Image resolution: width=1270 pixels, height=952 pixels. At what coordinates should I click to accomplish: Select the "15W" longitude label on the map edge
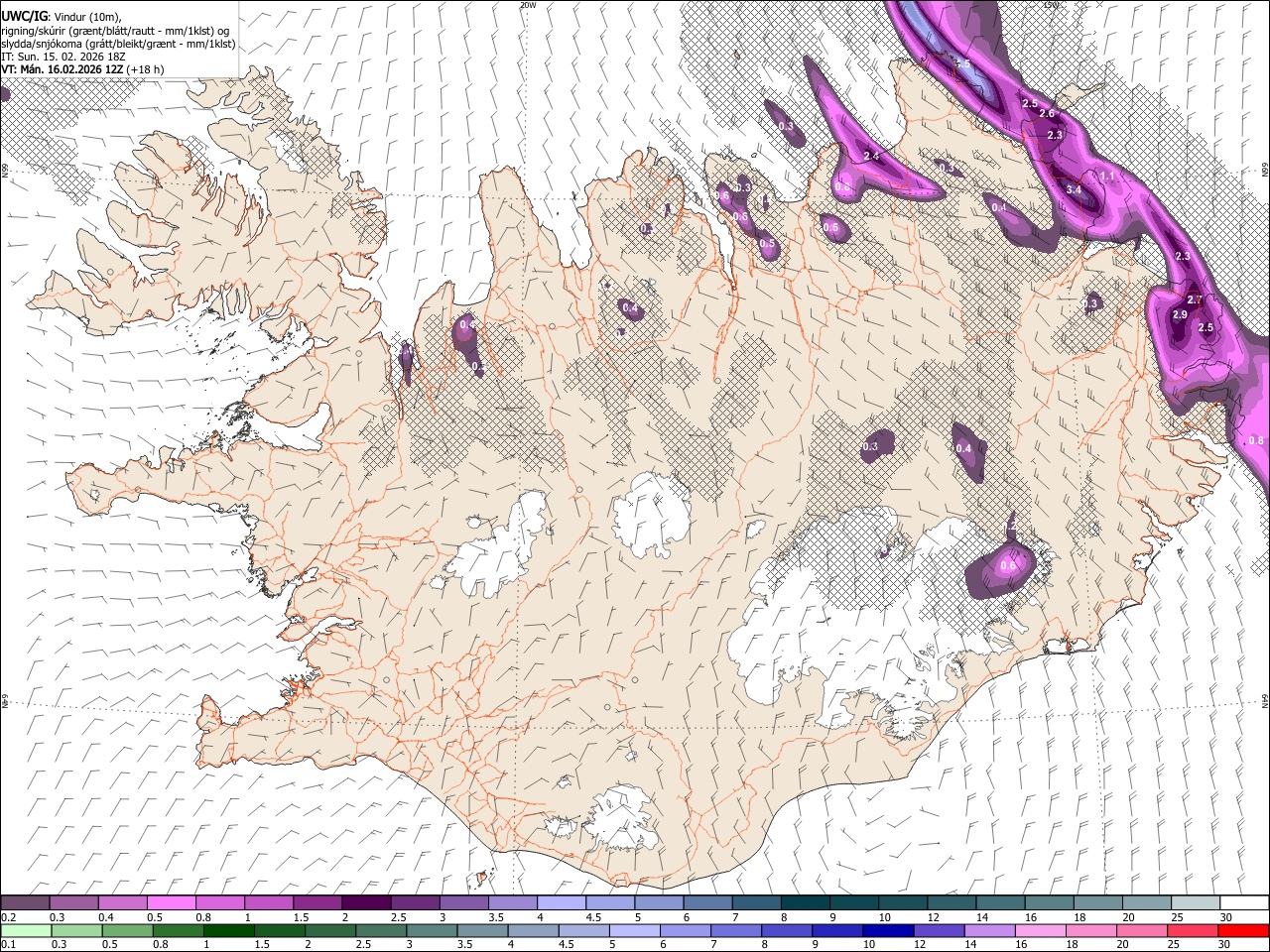point(1051,5)
